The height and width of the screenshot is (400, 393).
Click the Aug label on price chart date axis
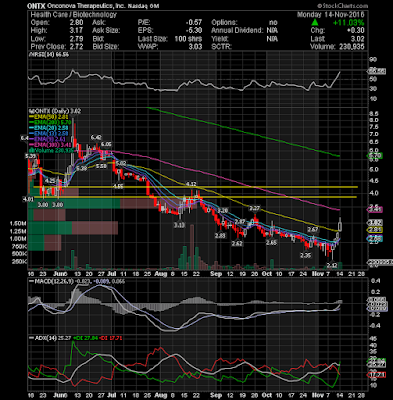[161, 274]
